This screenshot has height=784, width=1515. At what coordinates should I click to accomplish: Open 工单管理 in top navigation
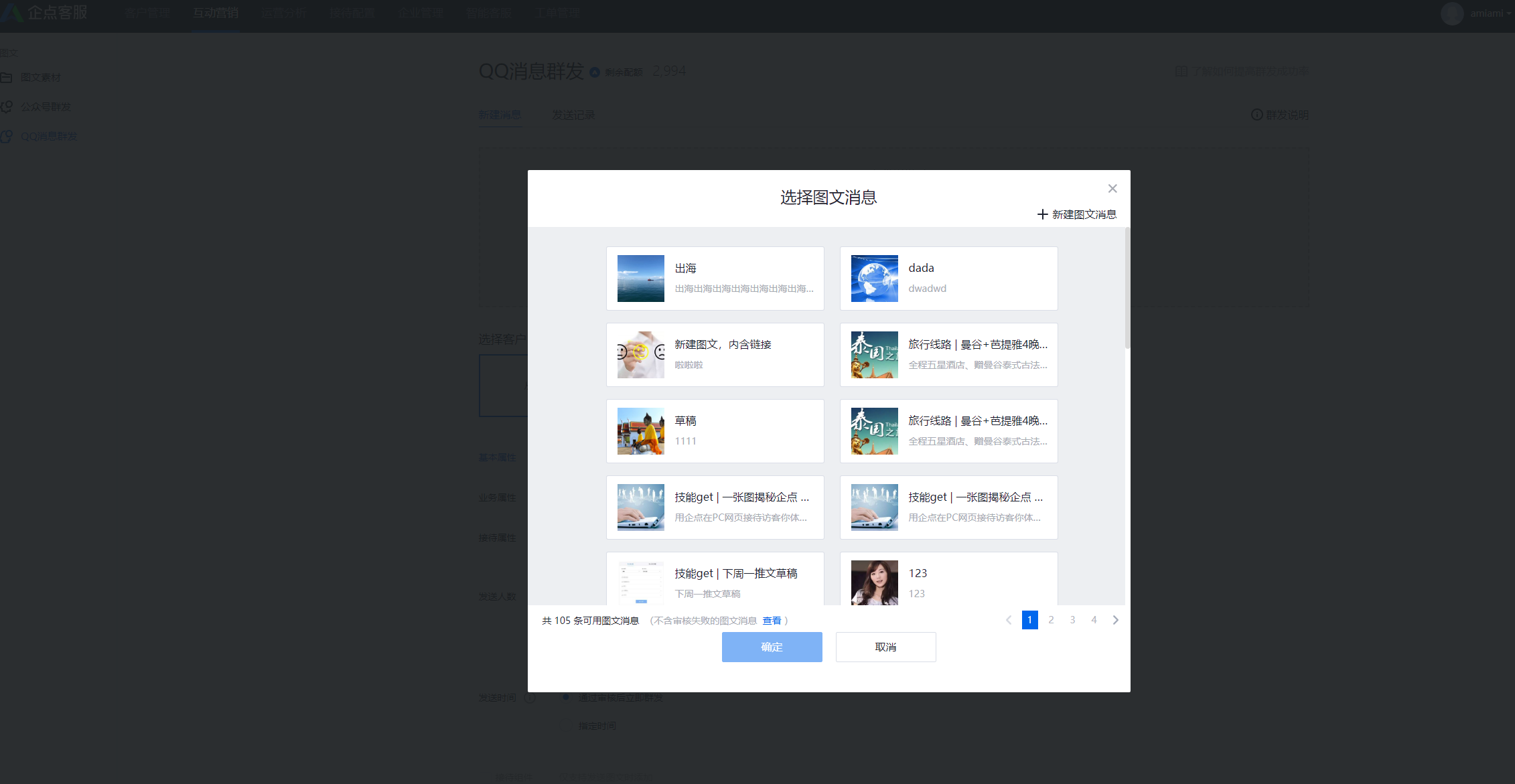pyautogui.click(x=557, y=13)
